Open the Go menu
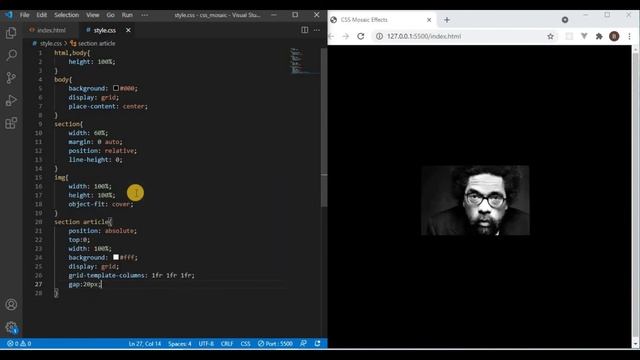 111,15
